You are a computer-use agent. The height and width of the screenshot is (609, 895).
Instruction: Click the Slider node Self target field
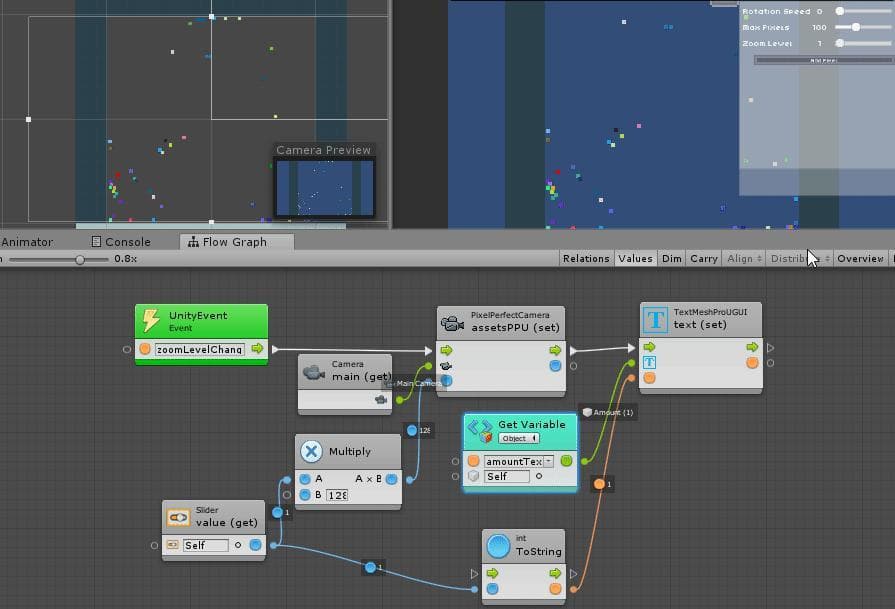pyautogui.click(x=205, y=546)
